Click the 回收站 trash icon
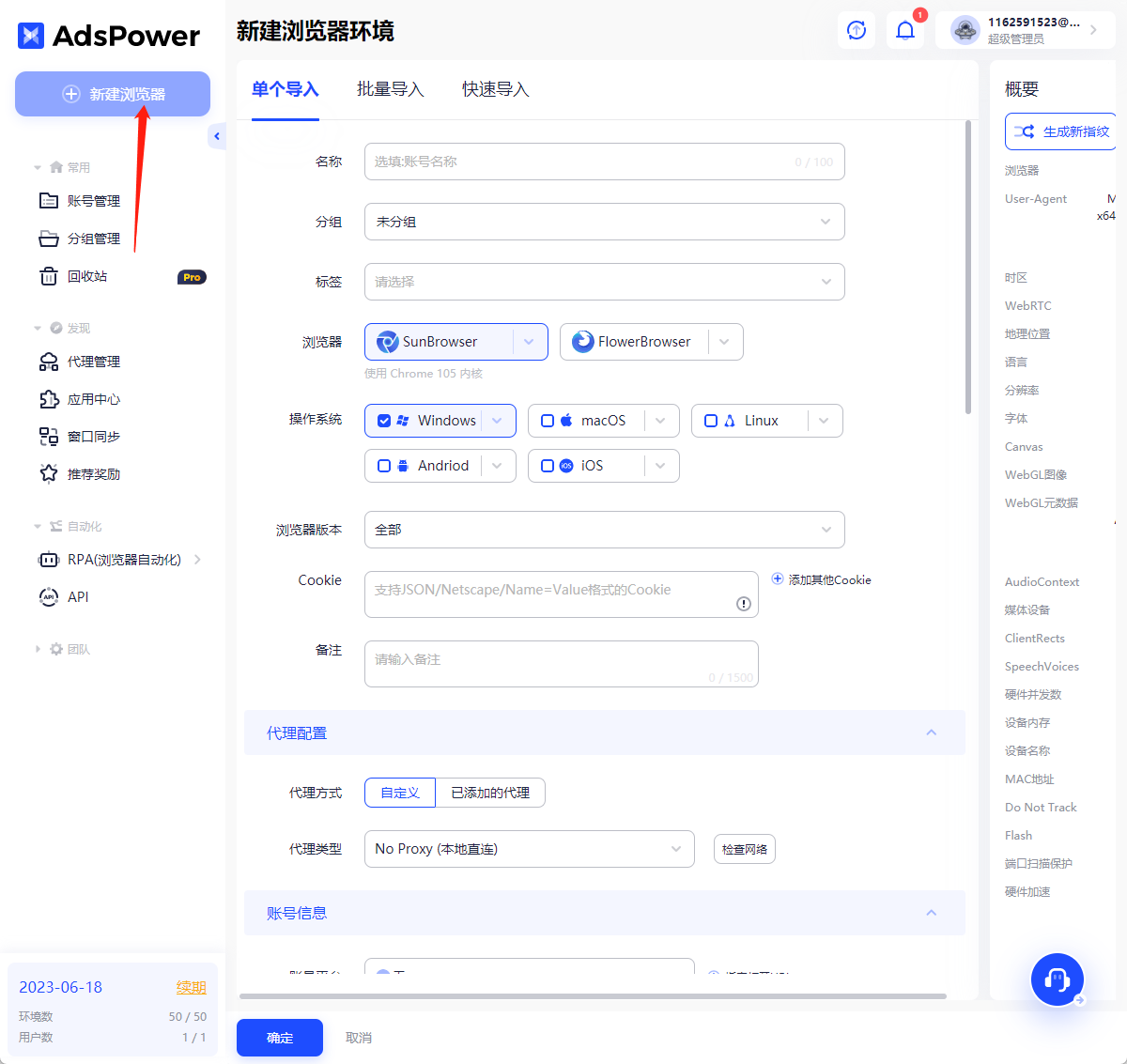 tap(49, 276)
